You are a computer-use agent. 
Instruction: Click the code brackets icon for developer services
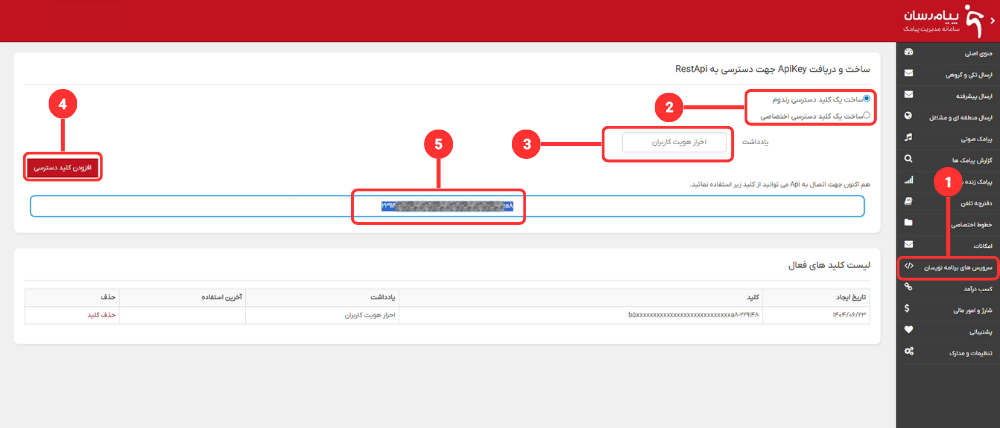tap(908, 266)
